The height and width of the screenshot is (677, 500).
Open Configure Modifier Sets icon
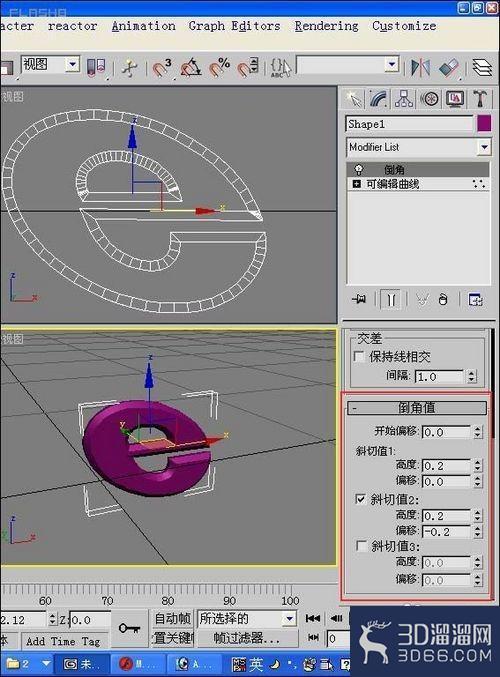[475, 299]
